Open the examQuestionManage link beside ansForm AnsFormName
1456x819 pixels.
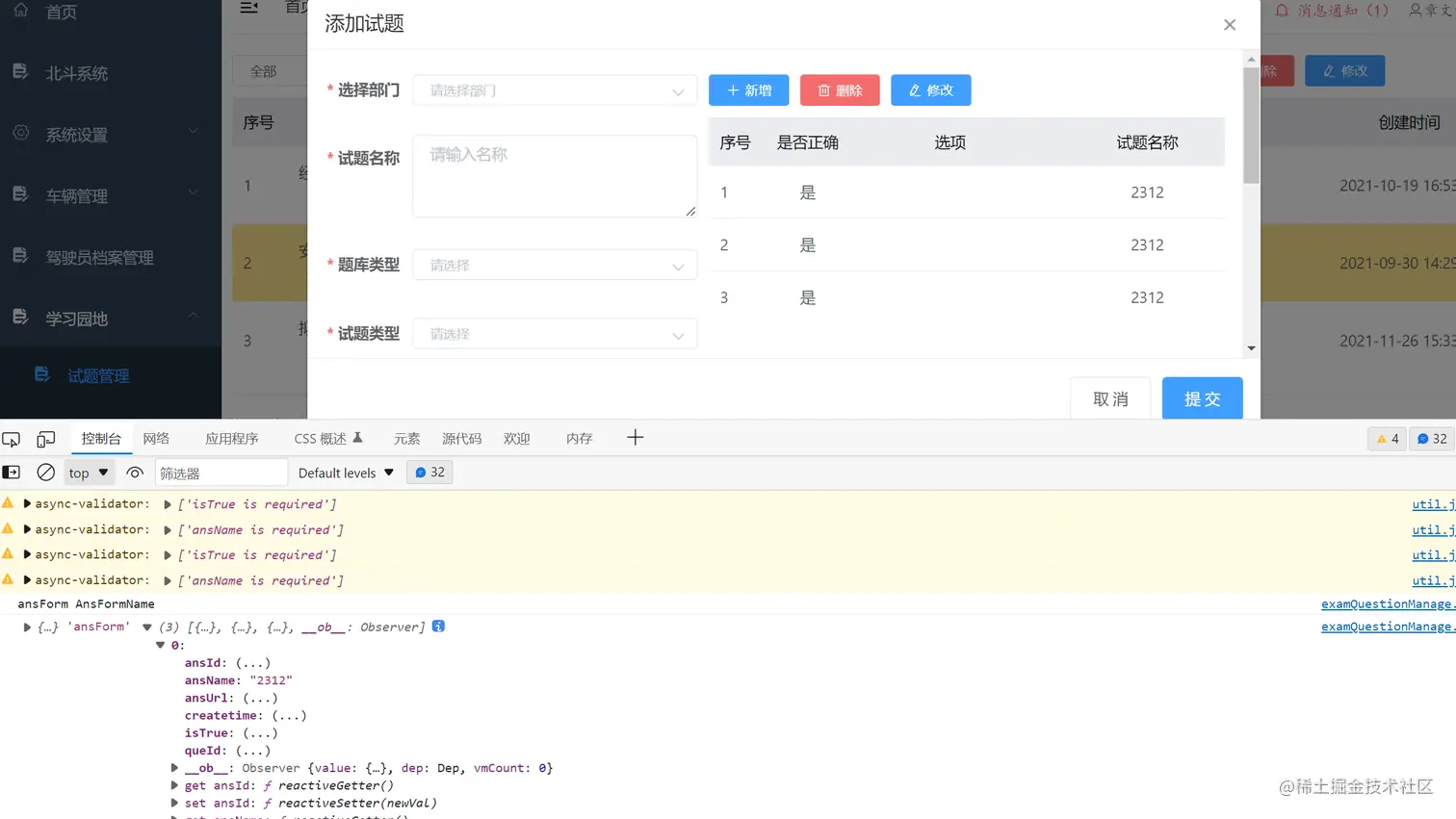1388,604
